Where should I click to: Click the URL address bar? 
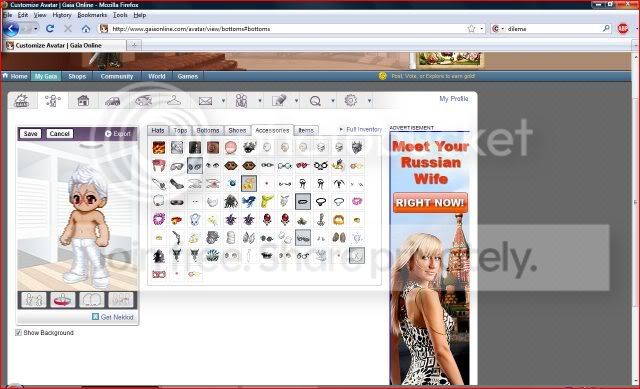(x=286, y=29)
